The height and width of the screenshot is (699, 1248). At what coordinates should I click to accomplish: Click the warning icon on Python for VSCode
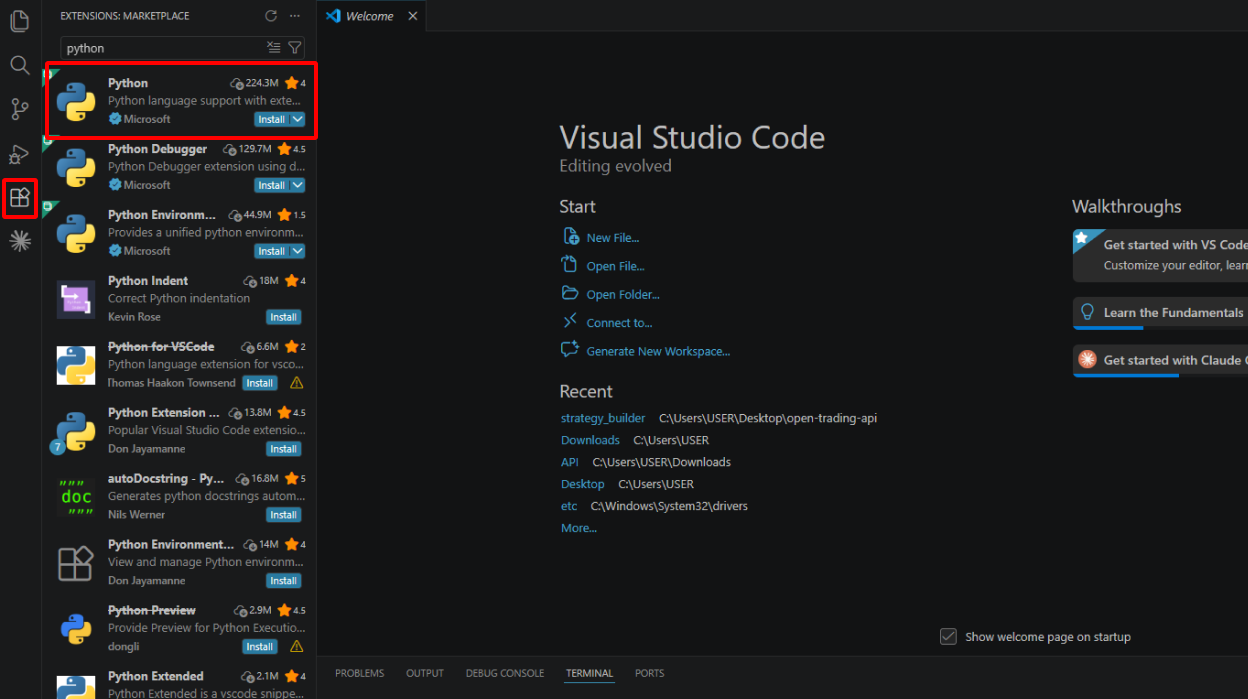point(296,383)
